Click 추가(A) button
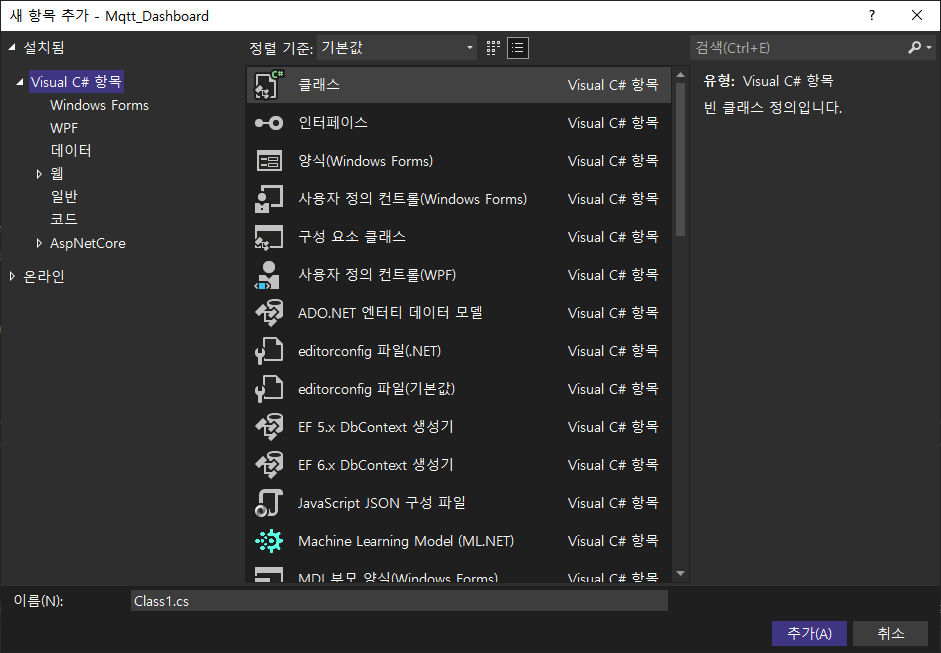Viewport: 941px width, 653px height. click(x=809, y=633)
